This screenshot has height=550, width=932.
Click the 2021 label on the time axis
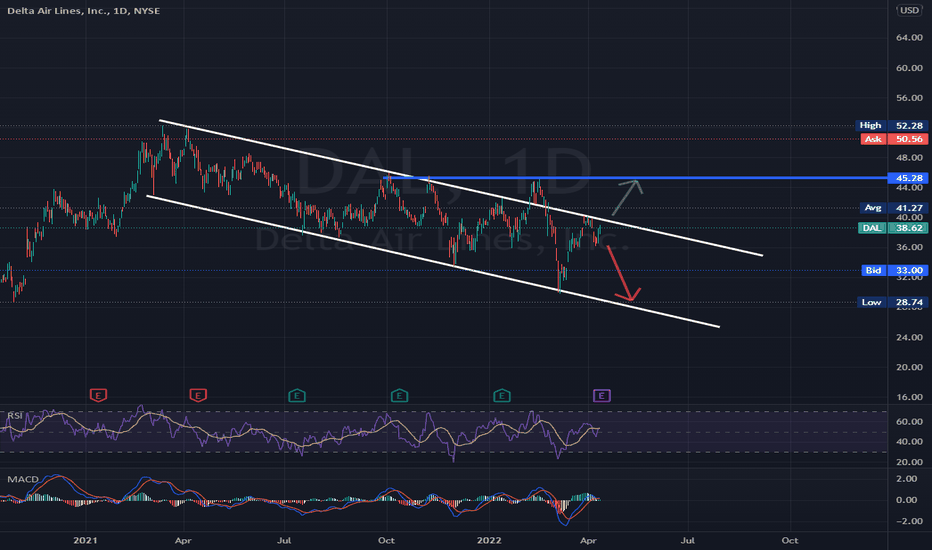click(85, 540)
